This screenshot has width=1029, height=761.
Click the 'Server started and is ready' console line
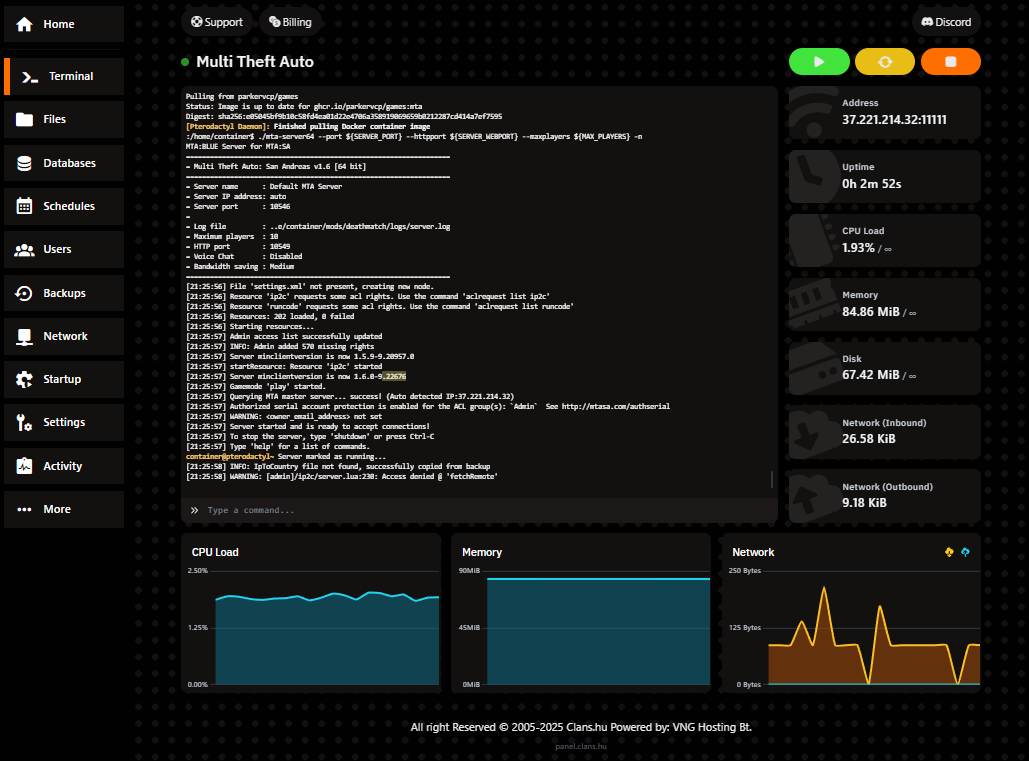click(x=308, y=426)
